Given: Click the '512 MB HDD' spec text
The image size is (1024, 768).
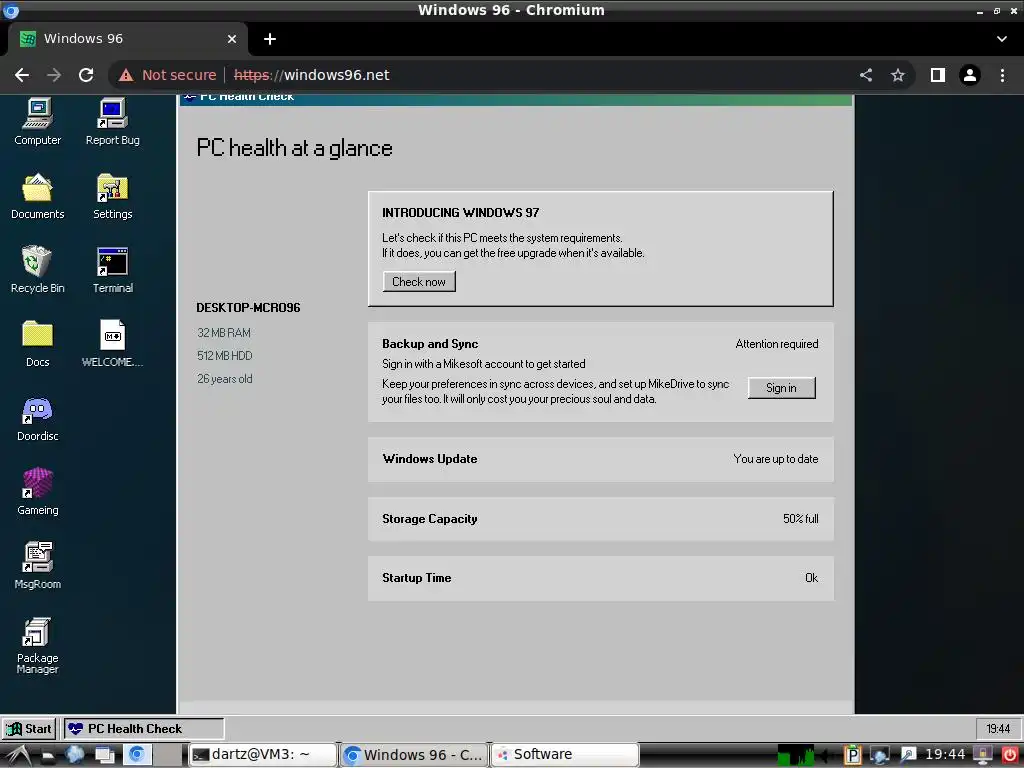Looking at the screenshot, I should pyautogui.click(x=225, y=355).
